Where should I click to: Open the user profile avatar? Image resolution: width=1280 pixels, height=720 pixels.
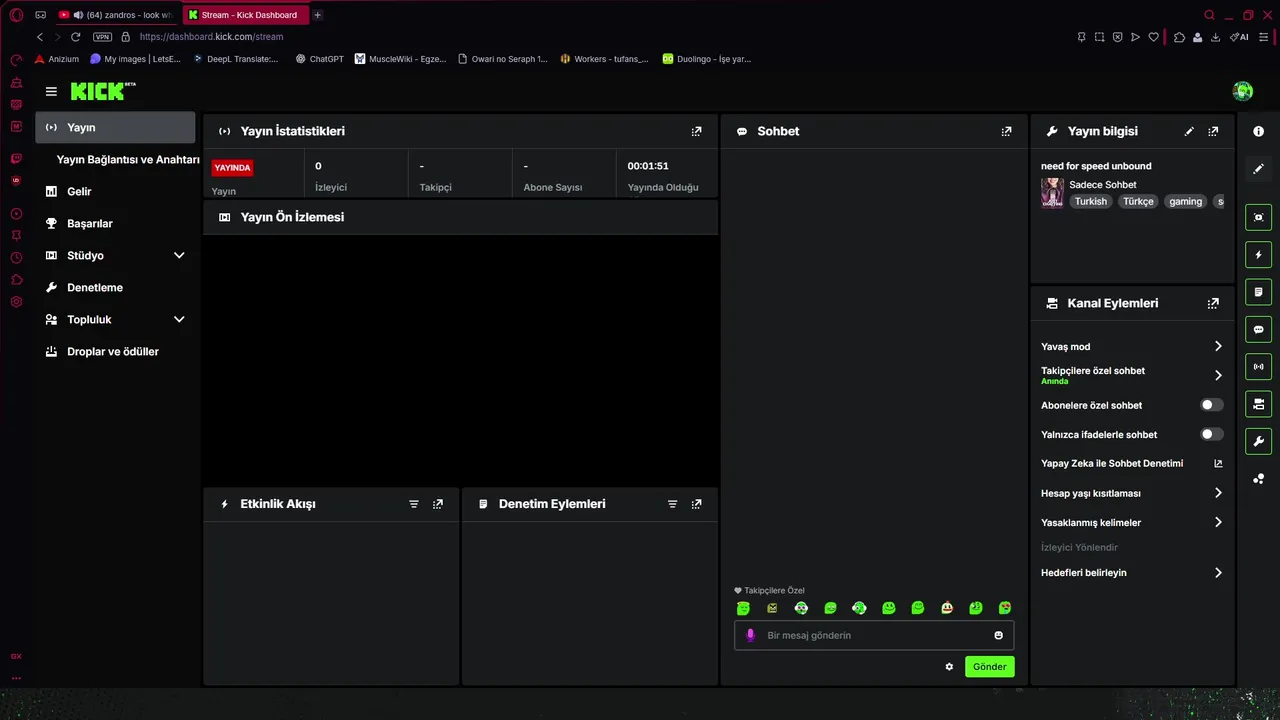pos(1243,91)
